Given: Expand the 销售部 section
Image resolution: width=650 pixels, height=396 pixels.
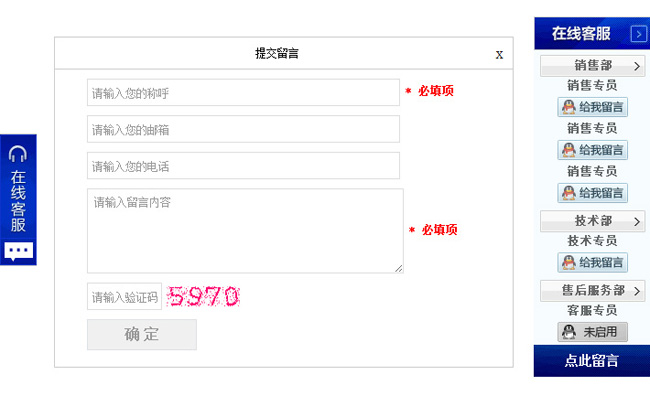Looking at the screenshot, I should 592,66.
